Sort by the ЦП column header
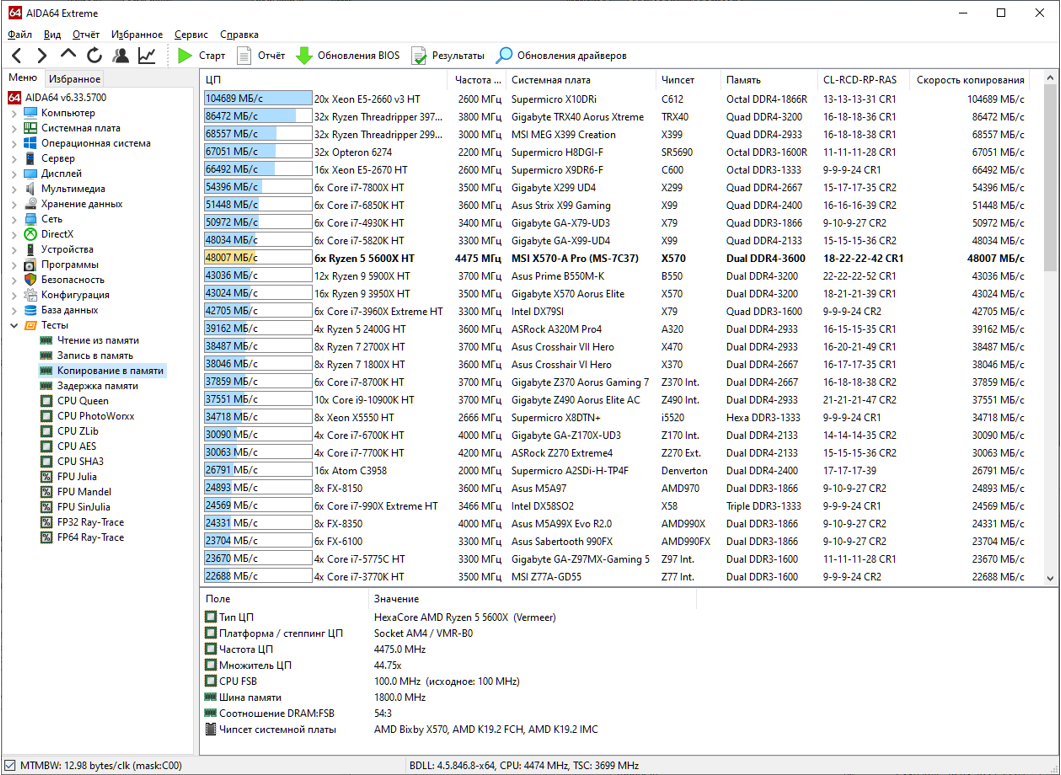Viewport: 1061px width, 775px height. [324, 80]
